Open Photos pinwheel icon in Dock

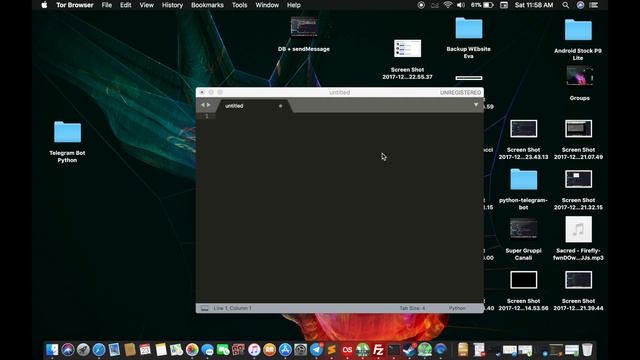pyautogui.click(x=192, y=350)
